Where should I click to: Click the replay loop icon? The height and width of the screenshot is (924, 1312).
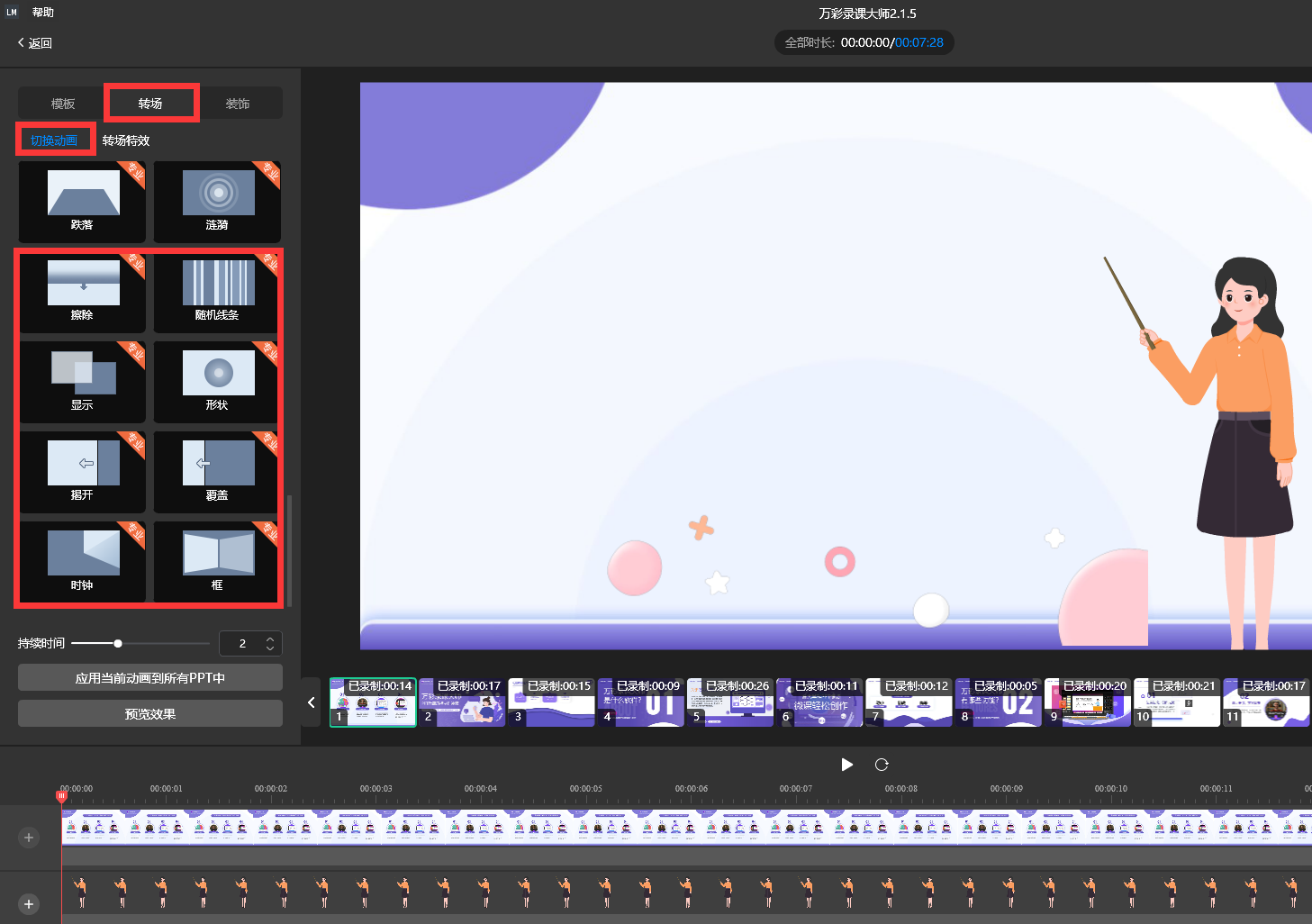pos(882,765)
